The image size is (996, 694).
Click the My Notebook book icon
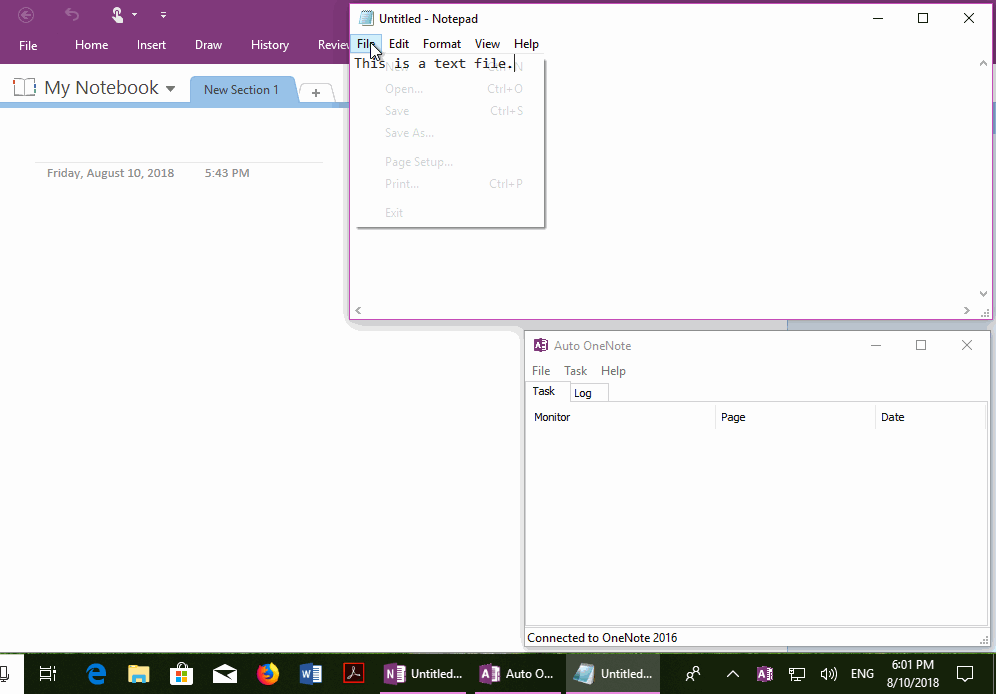(x=23, y=87)
